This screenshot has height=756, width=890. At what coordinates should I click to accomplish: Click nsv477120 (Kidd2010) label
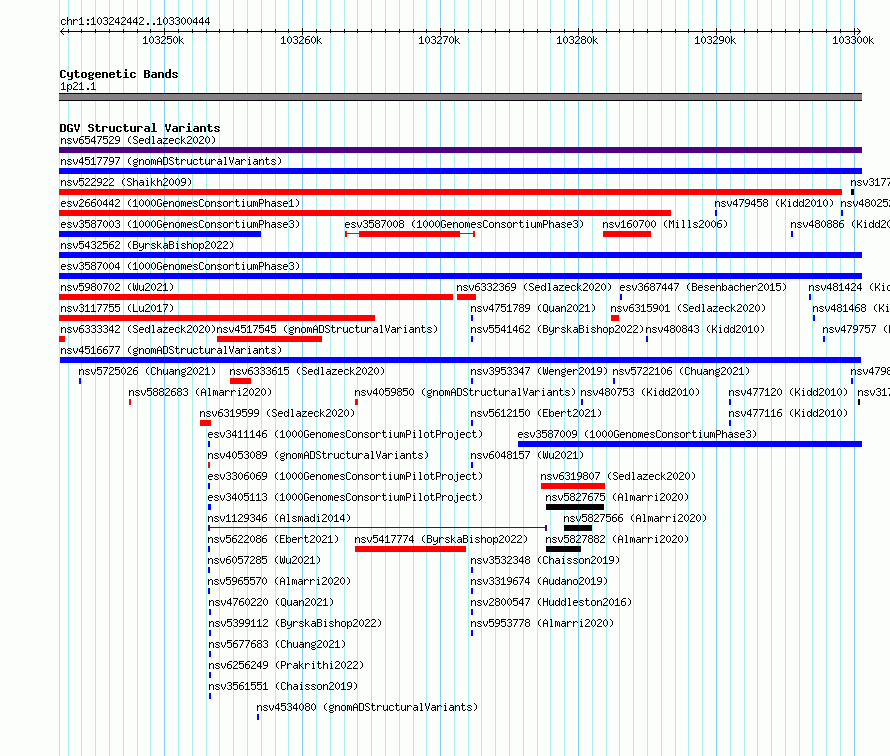click(788, 392)
